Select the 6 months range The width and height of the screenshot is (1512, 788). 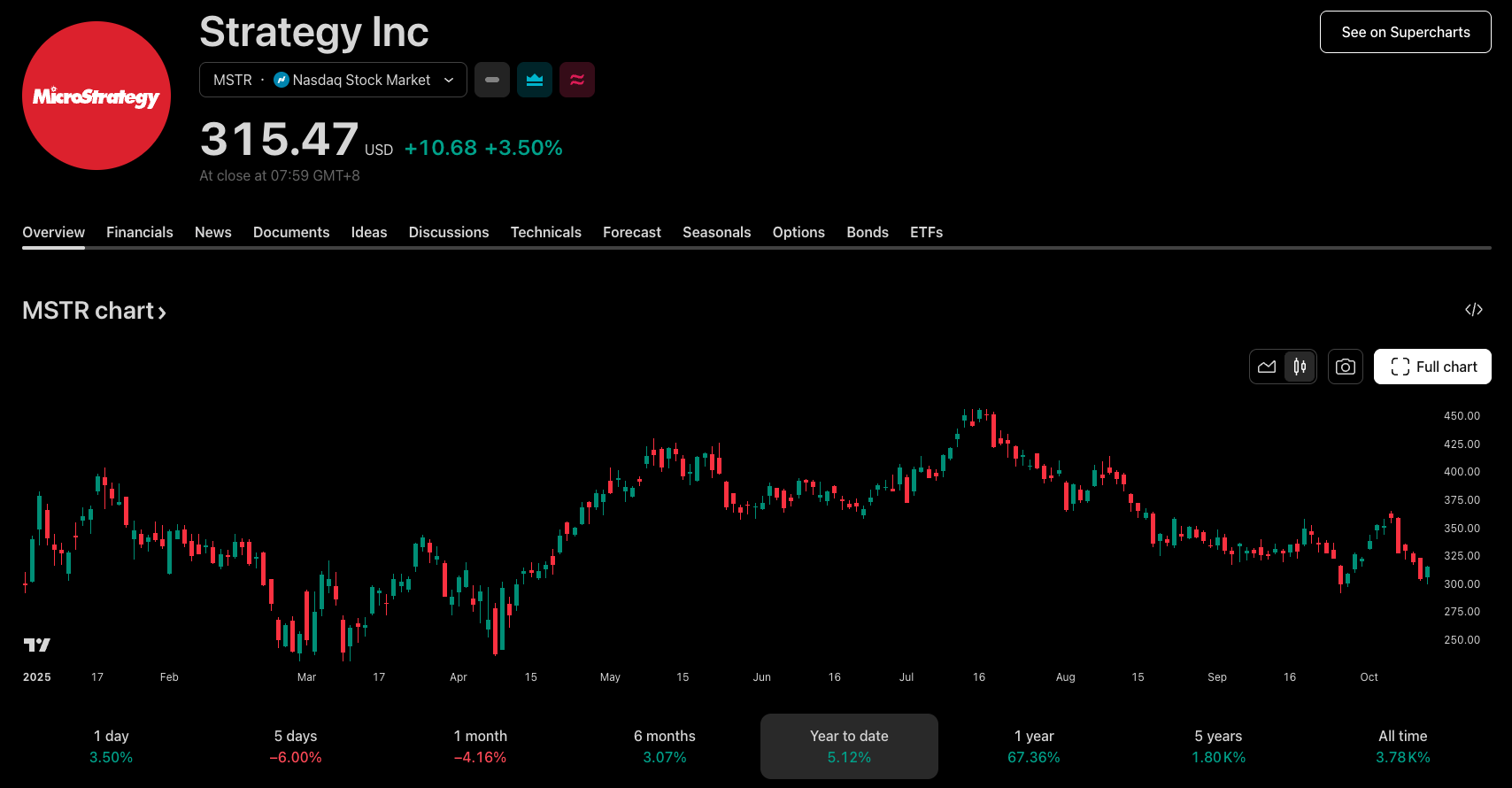pyautogui.click(x=665, y=746)
